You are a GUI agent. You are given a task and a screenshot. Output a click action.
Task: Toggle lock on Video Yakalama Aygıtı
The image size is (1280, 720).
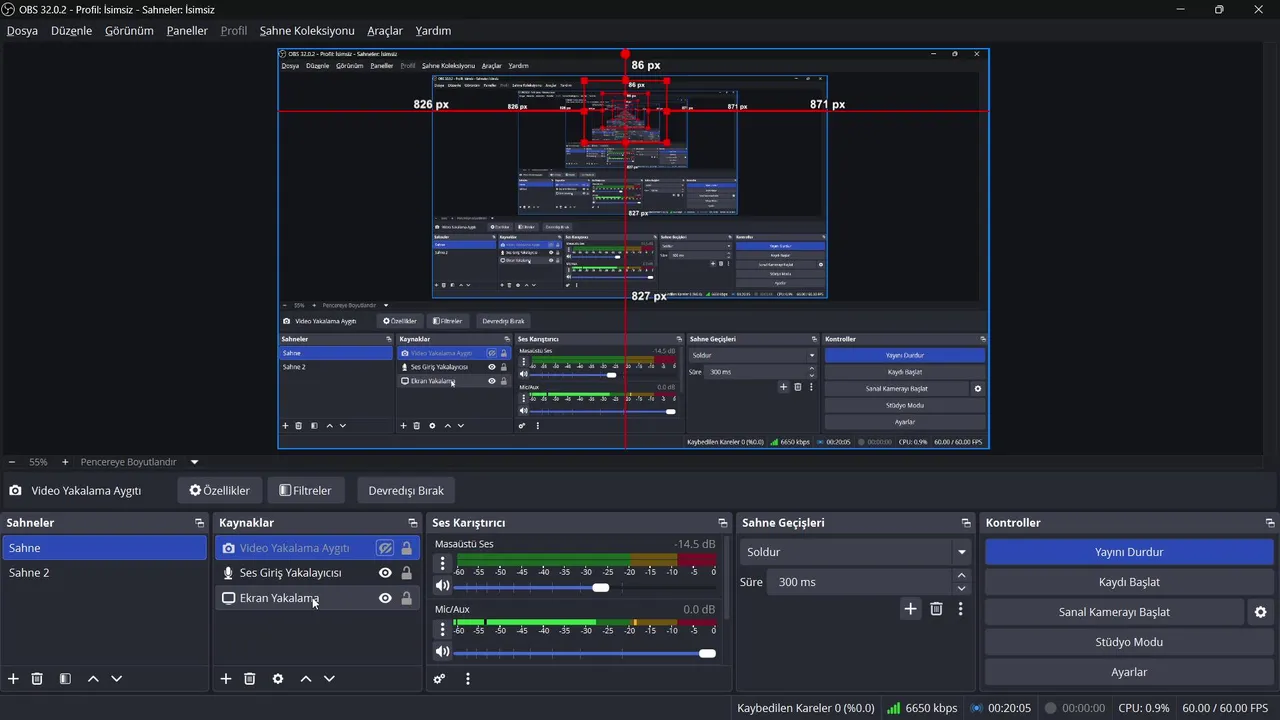coord(406,548)
